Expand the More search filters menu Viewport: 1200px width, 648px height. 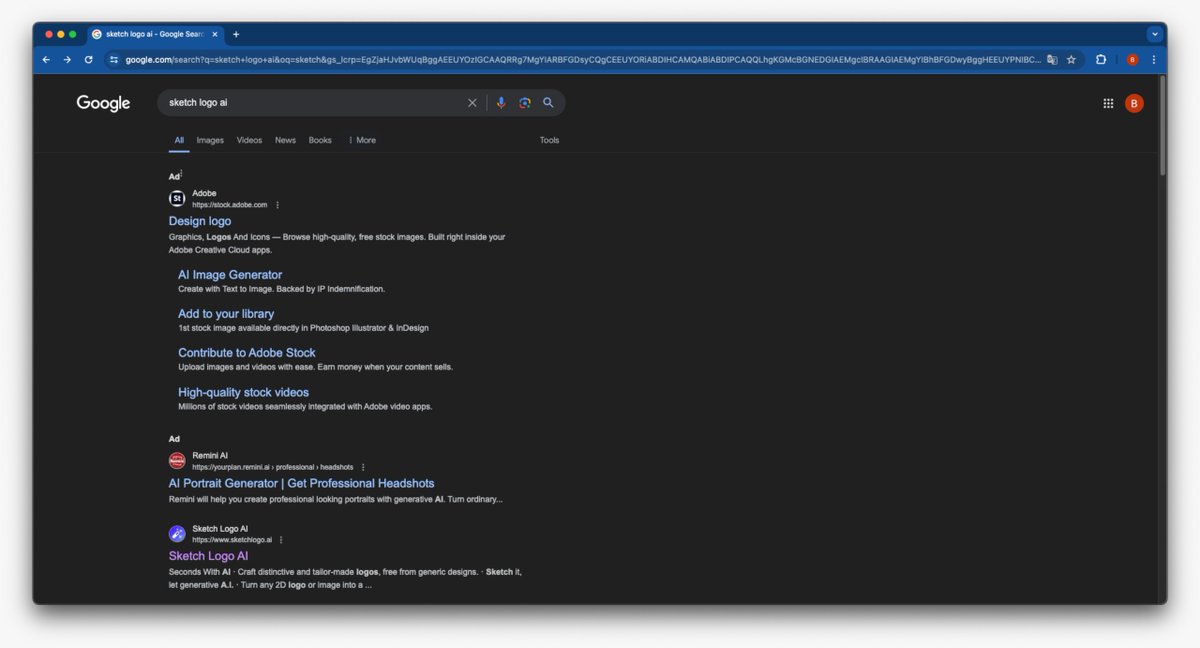point(362,140)
